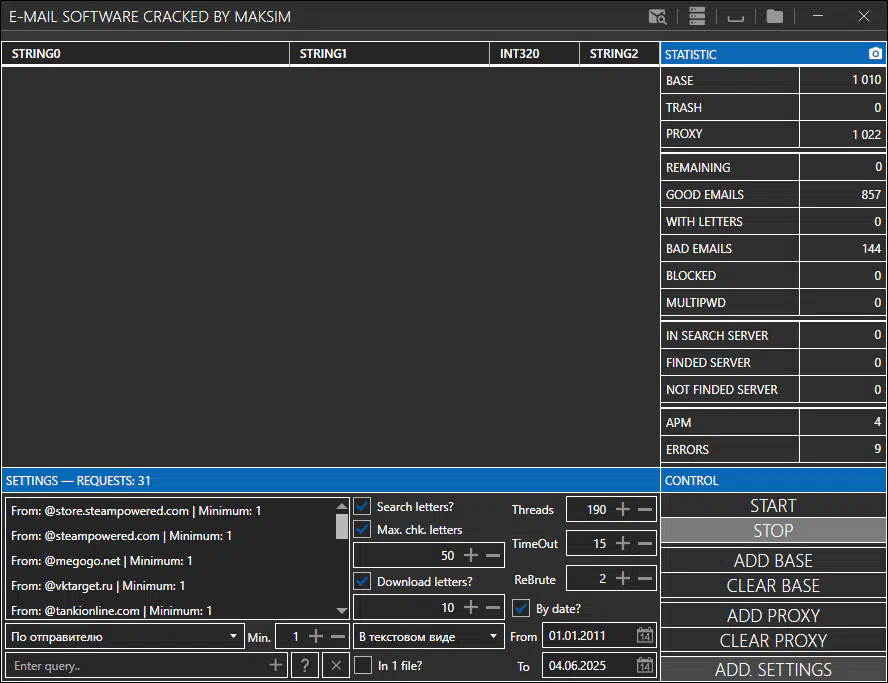Decrease download letters count below 10
The image size is (888, 683).
pos(493,607)
